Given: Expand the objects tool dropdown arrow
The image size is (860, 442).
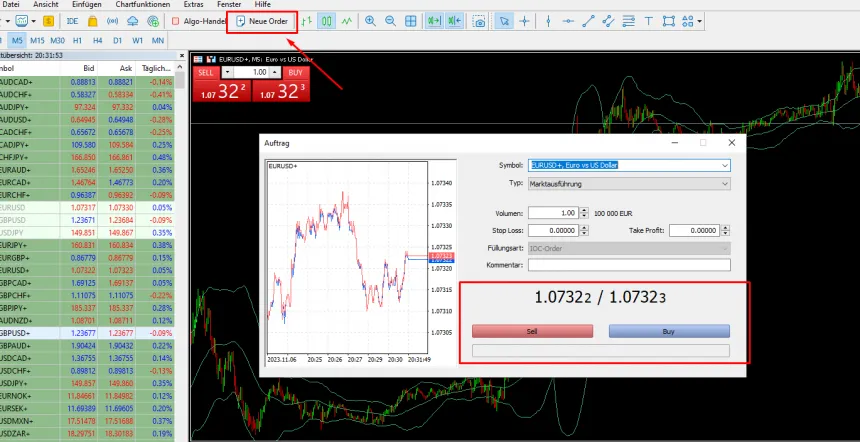Looking at the screenshot, I should [699, 21].
